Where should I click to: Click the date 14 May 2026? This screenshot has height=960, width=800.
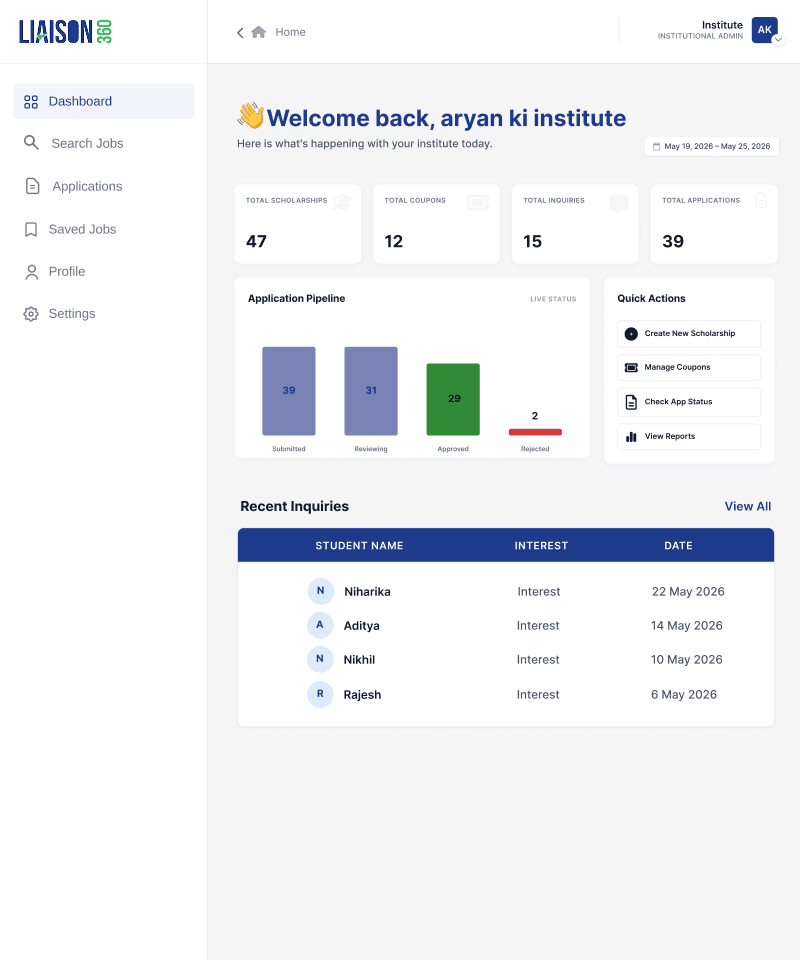click(x=687, y=626)
